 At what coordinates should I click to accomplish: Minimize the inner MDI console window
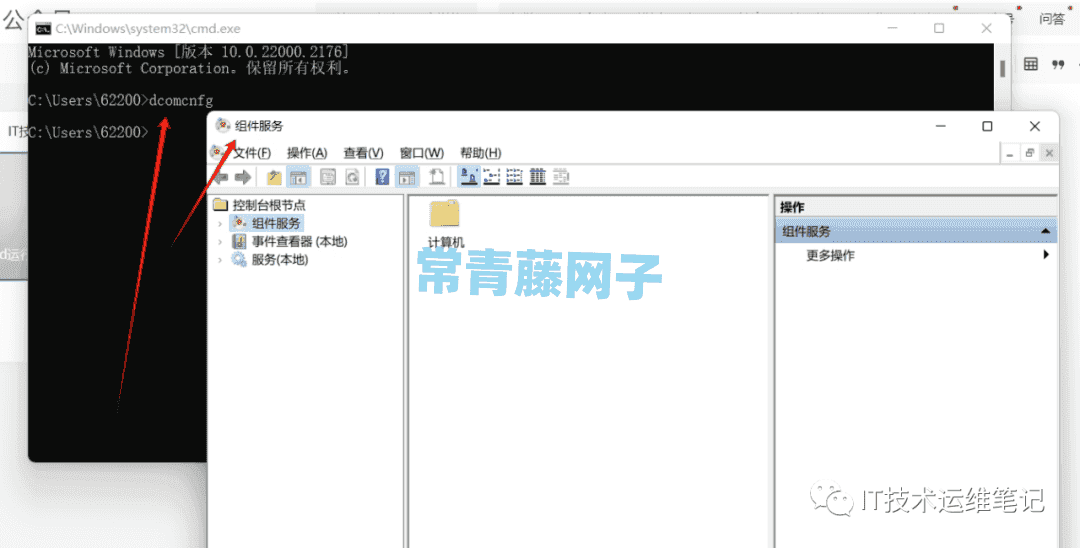tap(1009, 153)
